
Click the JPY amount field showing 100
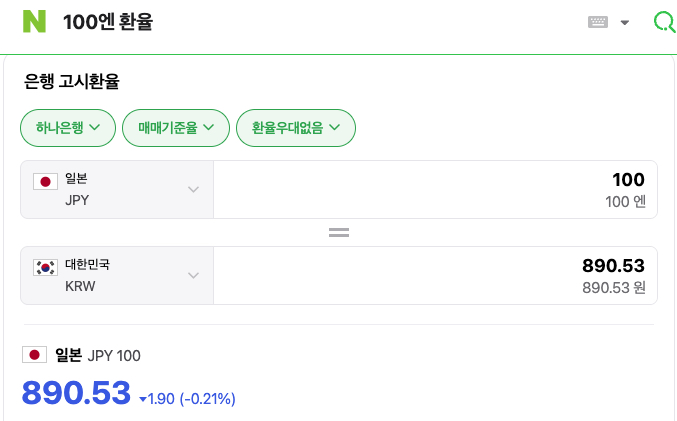(435, 190)
